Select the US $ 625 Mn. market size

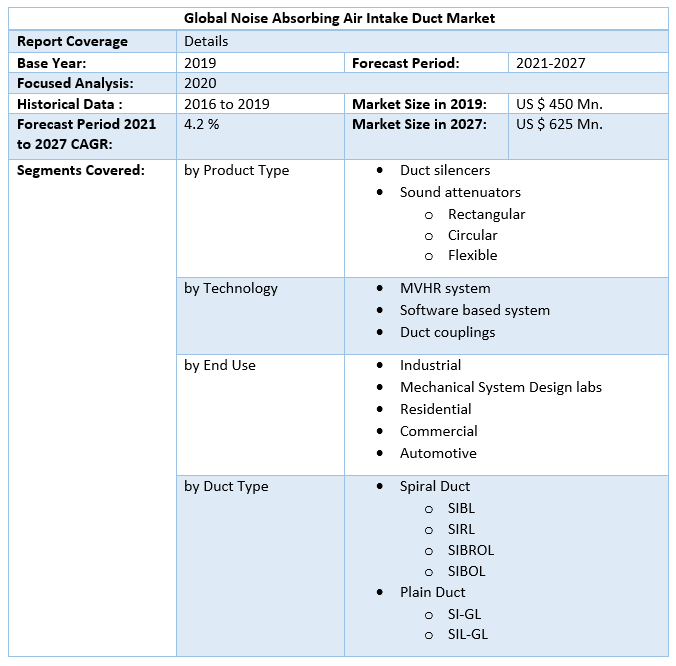559,124
